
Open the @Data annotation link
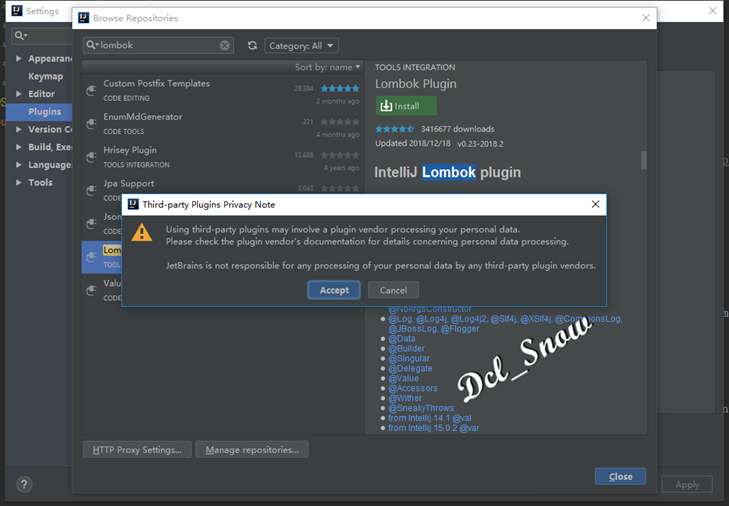(402, 339)
